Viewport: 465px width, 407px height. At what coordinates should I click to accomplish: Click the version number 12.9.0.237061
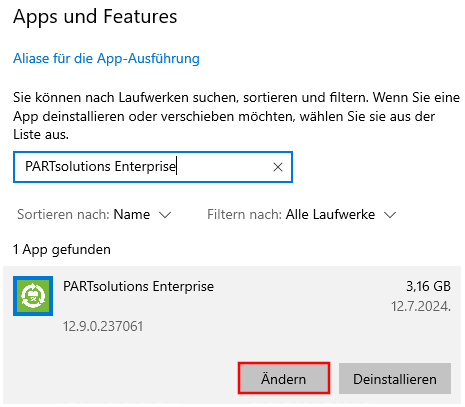103,326
